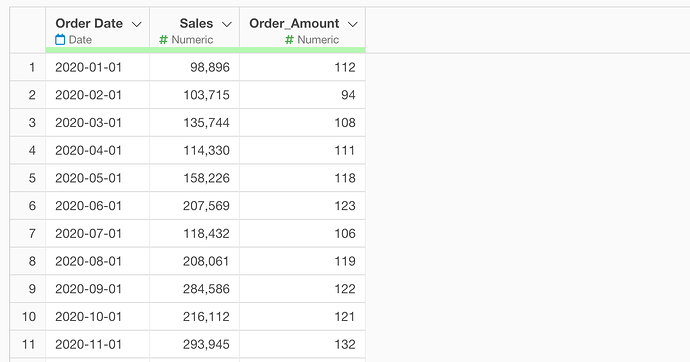The height and width of the screenshot is (362, 690).
Task: Expand the Order_Amount column menu chevron
Action: (x=352, y=24)
